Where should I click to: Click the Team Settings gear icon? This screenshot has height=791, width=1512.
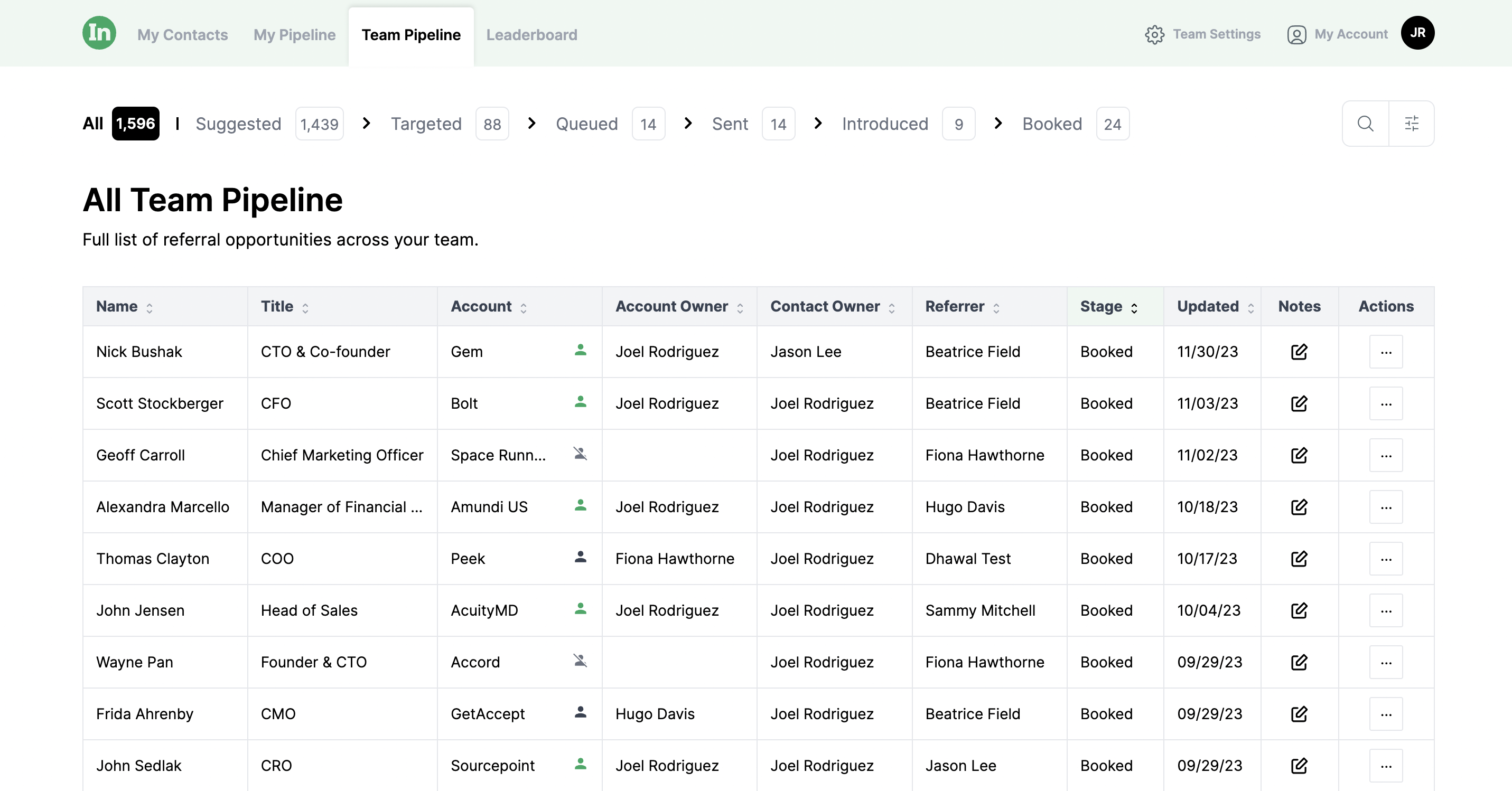click(1154, 35)
